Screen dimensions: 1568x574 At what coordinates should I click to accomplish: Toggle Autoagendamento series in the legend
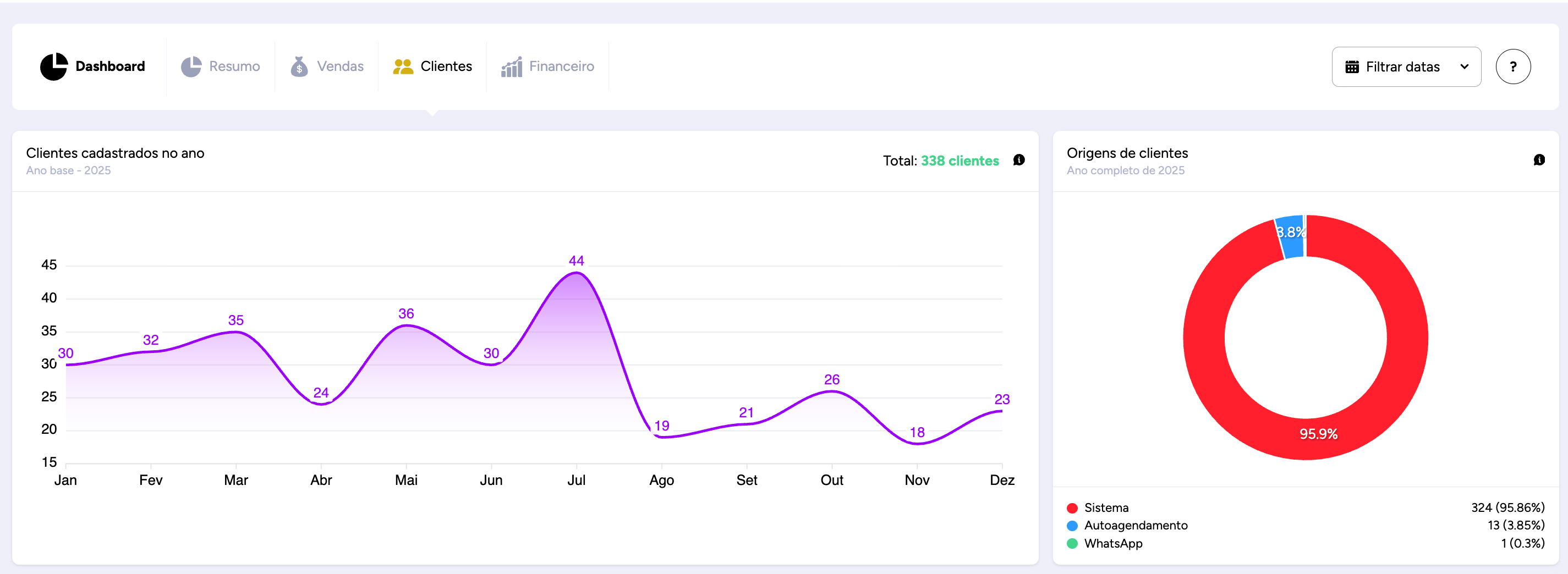coord(1134,526)
